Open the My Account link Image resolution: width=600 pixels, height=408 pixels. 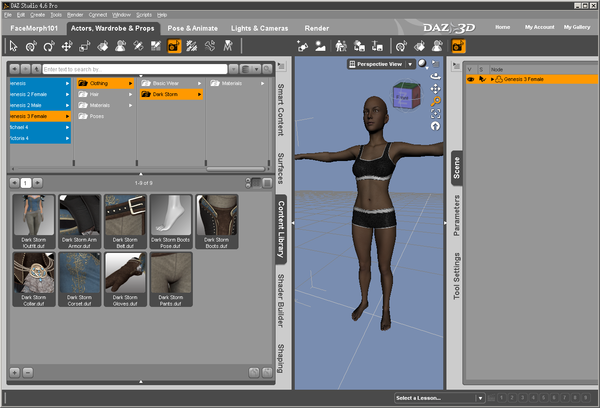coord(540,27)
